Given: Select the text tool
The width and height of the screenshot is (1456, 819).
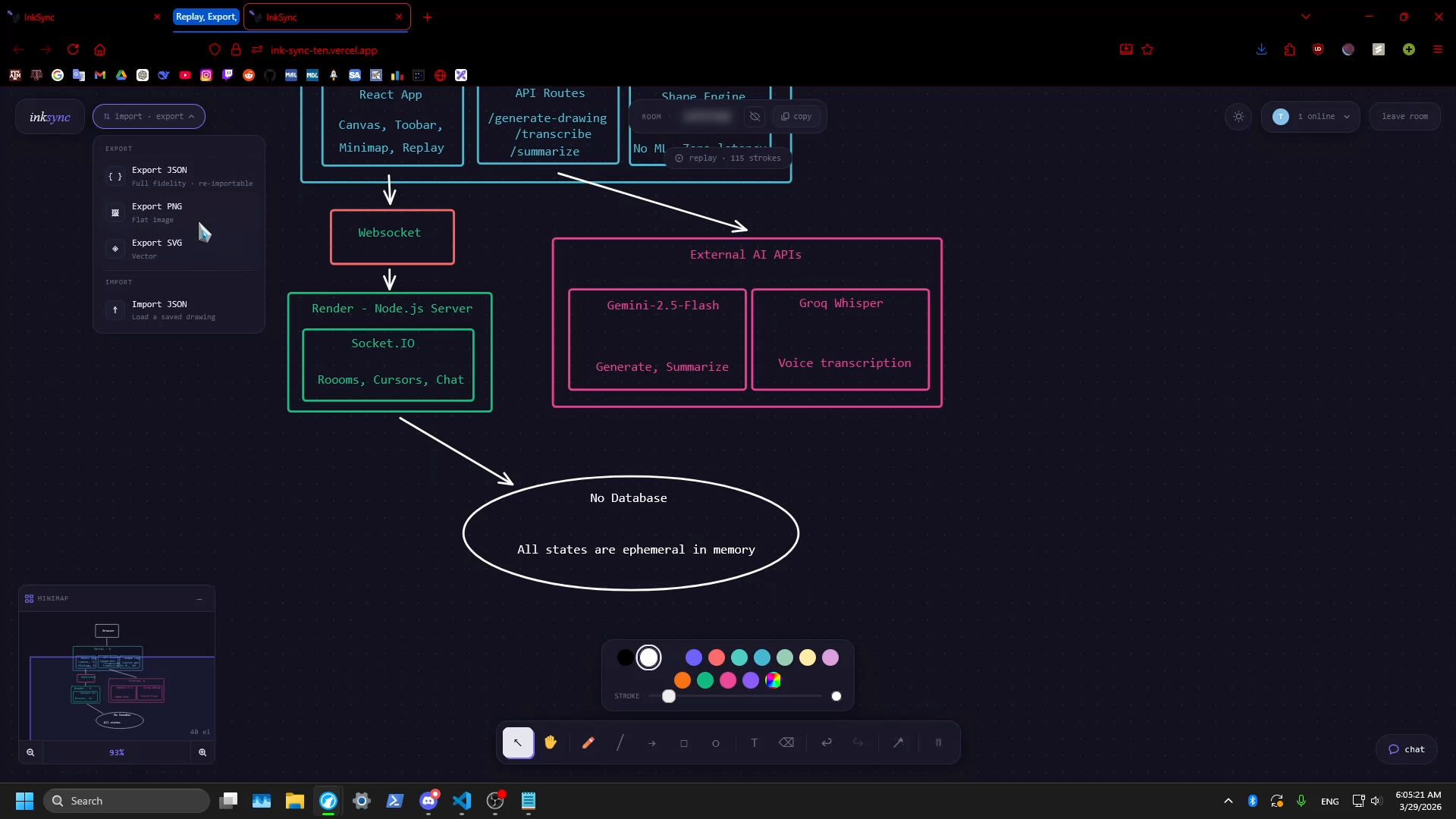Looking at the screenshot, I should tap(754, 743).
